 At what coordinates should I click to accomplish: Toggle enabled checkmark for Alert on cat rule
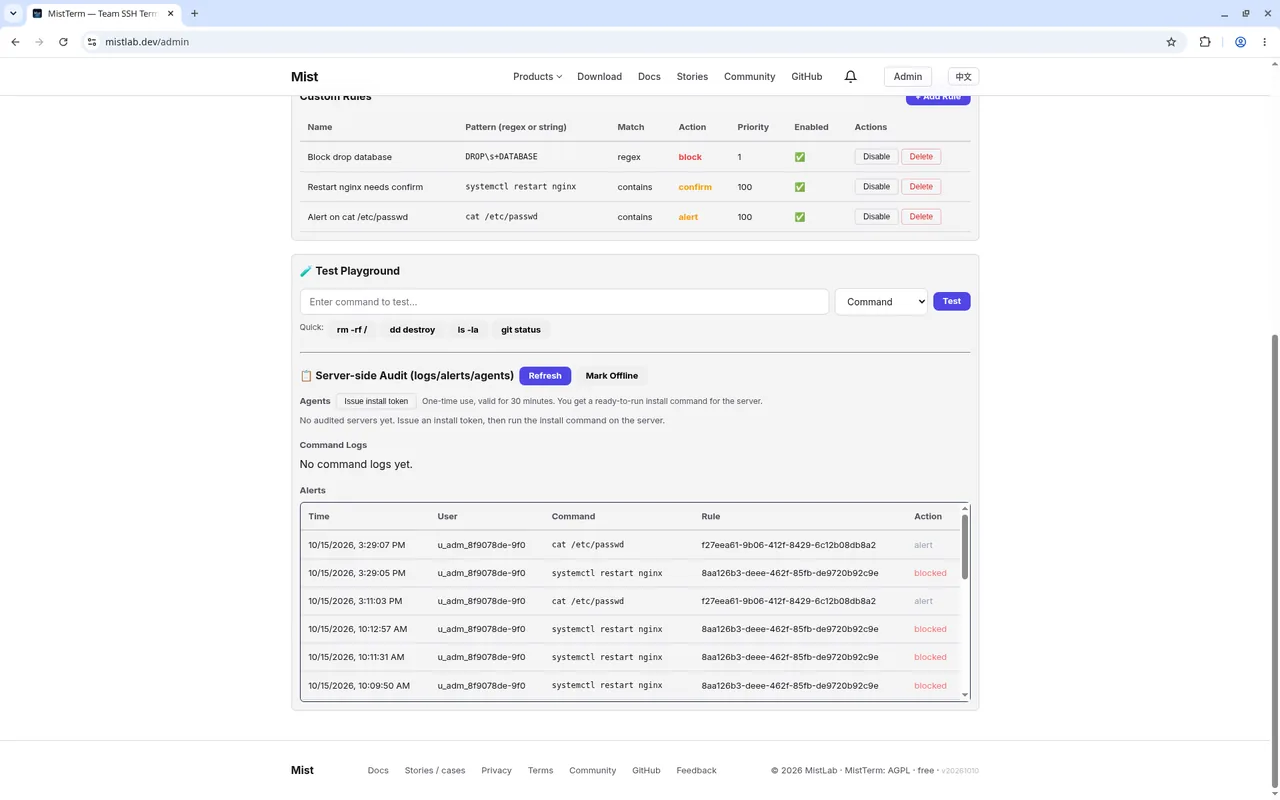[x=799, y=217]
